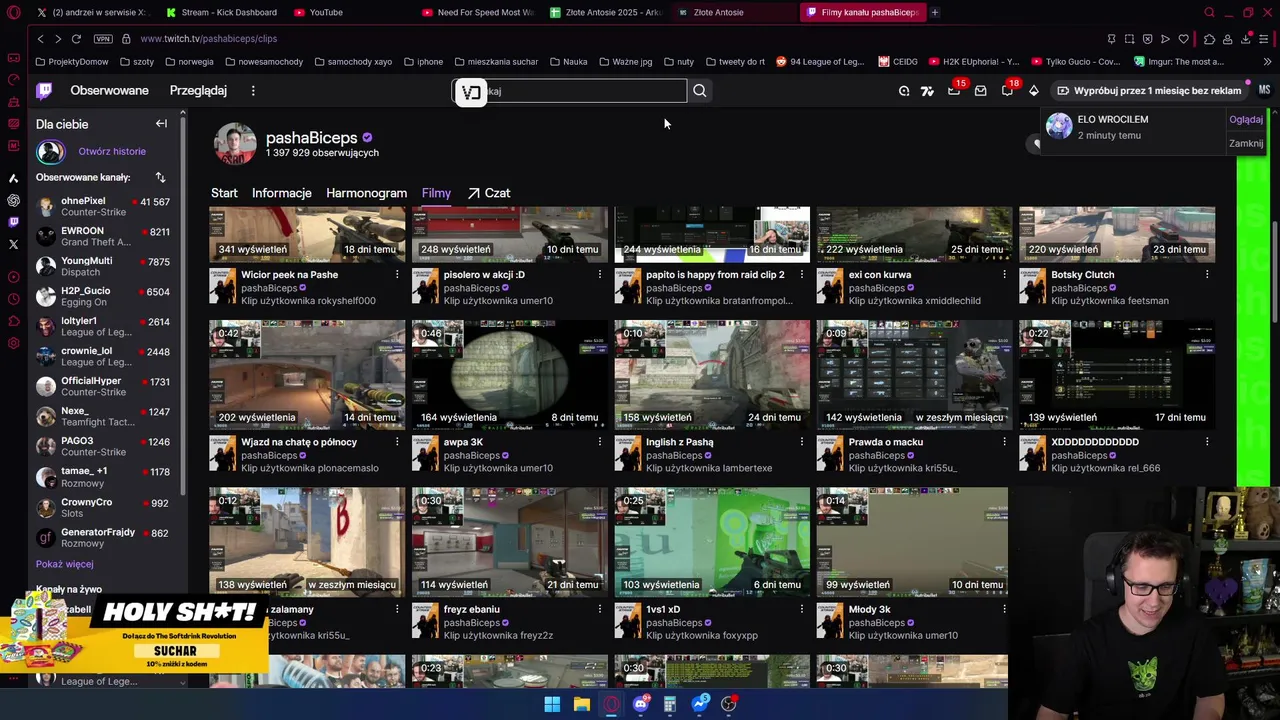
Task: Collapse the Dla ciebie sidebar
Action: tap(161, 124)
